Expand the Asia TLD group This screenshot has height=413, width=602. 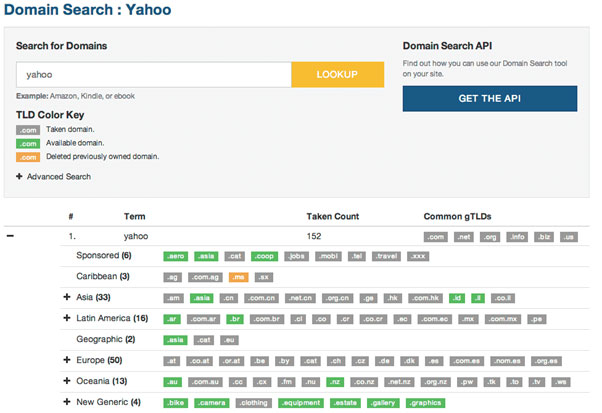(67, 297)
